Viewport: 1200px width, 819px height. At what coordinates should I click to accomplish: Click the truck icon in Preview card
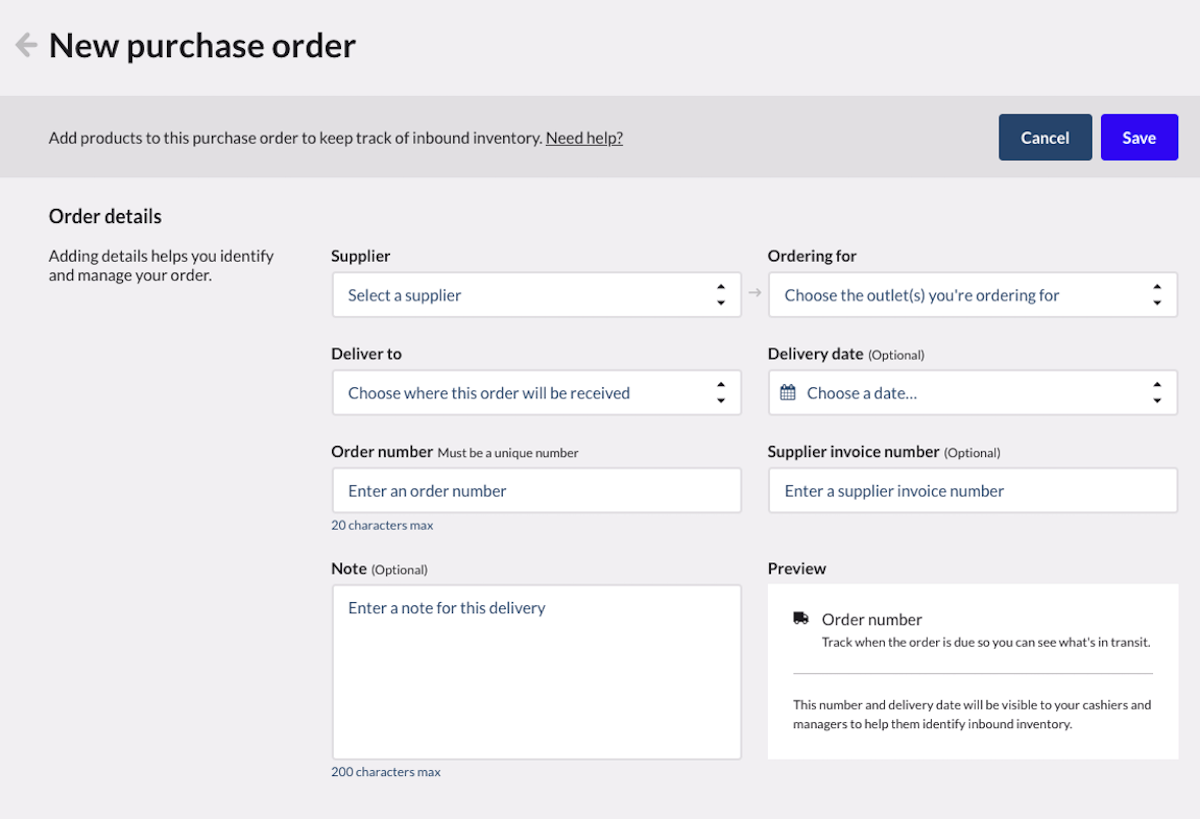click(801, 618)
